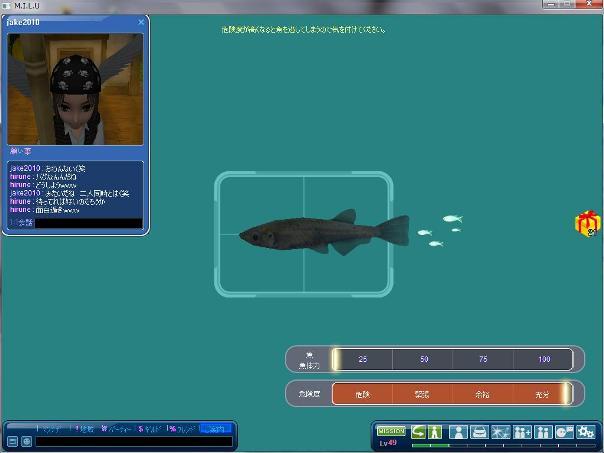Viewport: 604px width, 453px height.
Task: Click the green MISSION button
Action: tap(390, 430)
